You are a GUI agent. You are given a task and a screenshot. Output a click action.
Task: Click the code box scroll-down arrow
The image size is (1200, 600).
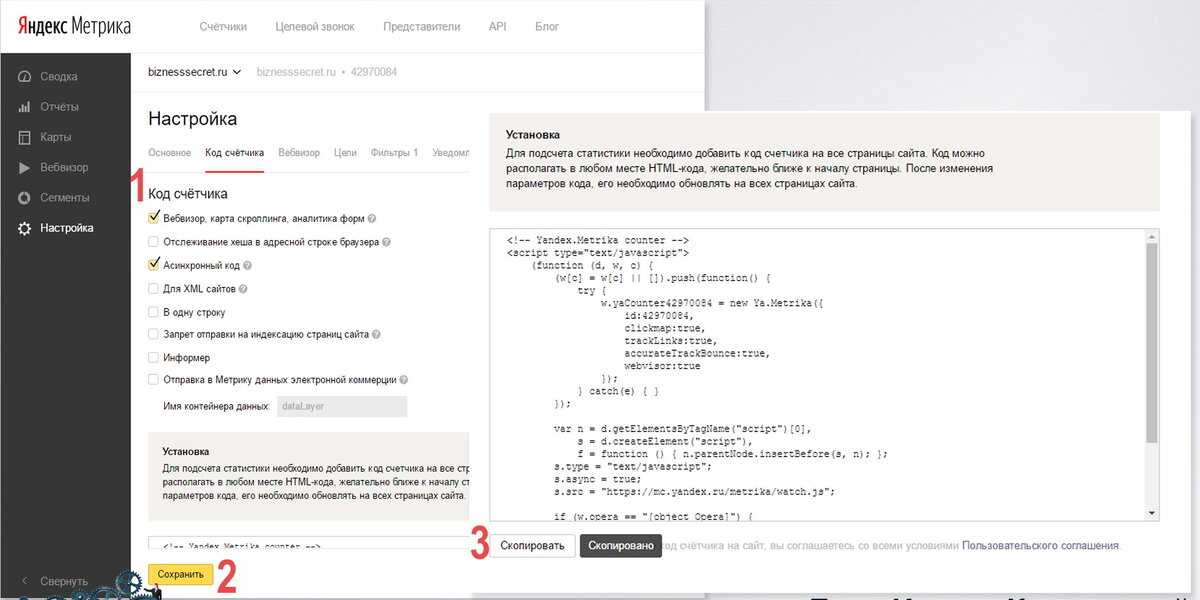point(1152,514)
